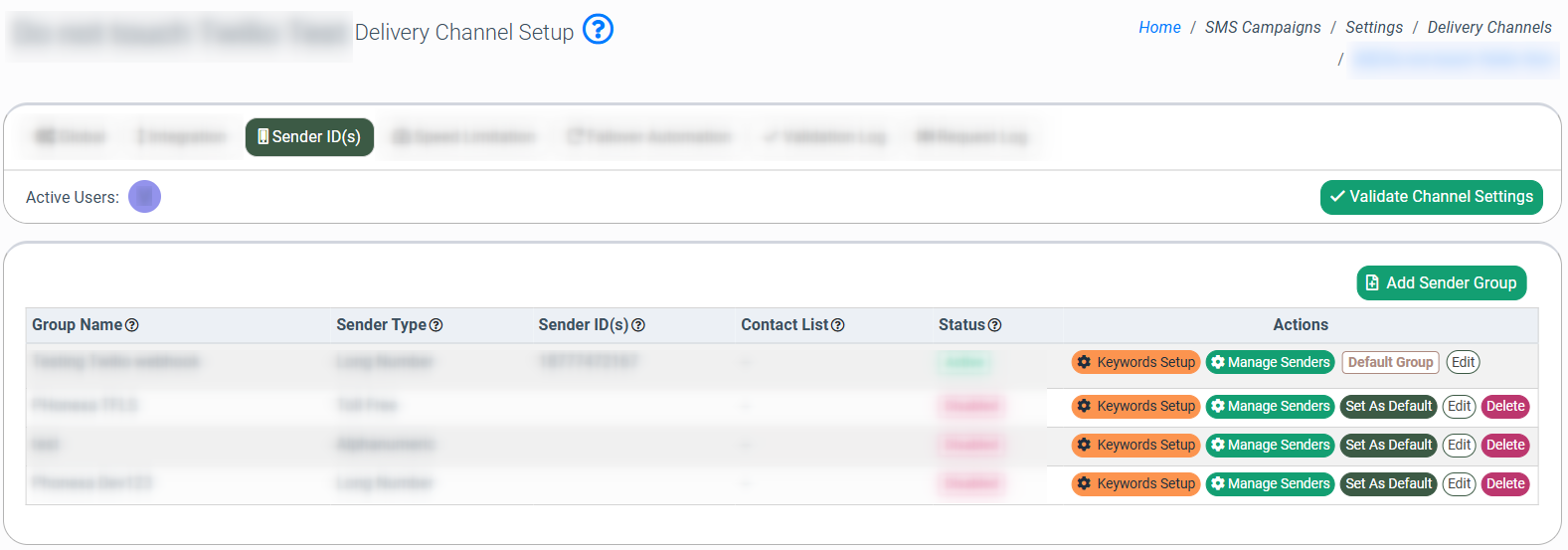Click the Sender Type help icon
Screen dimensions: 1568x550
436,325
